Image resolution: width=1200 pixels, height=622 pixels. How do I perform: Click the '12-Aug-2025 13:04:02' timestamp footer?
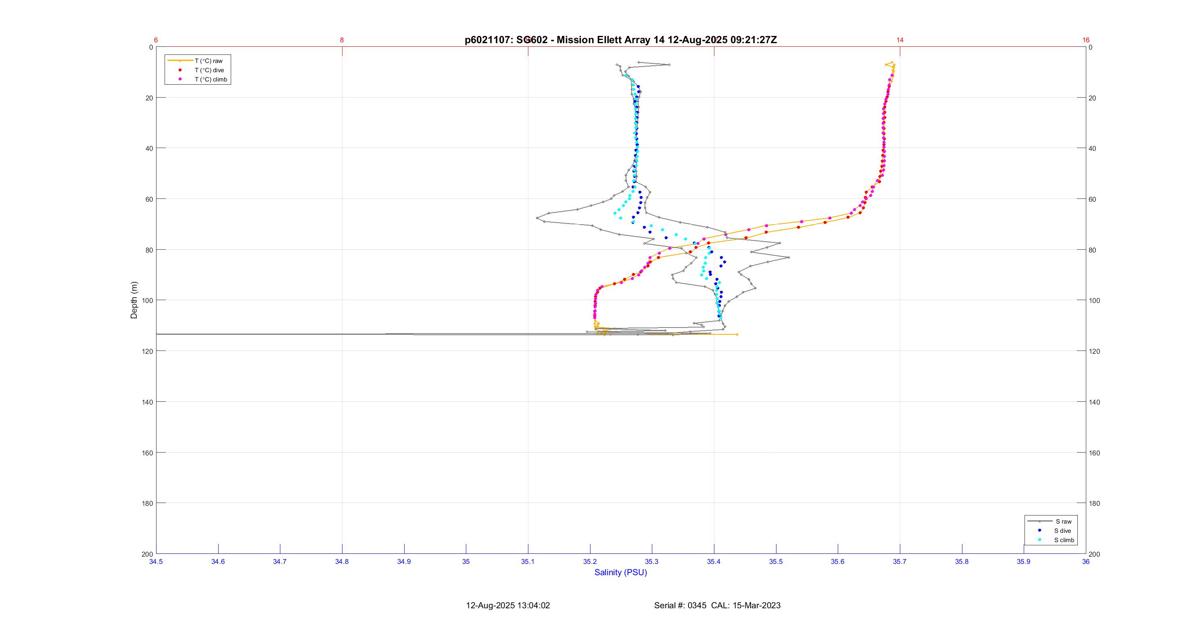coord(508,605)
